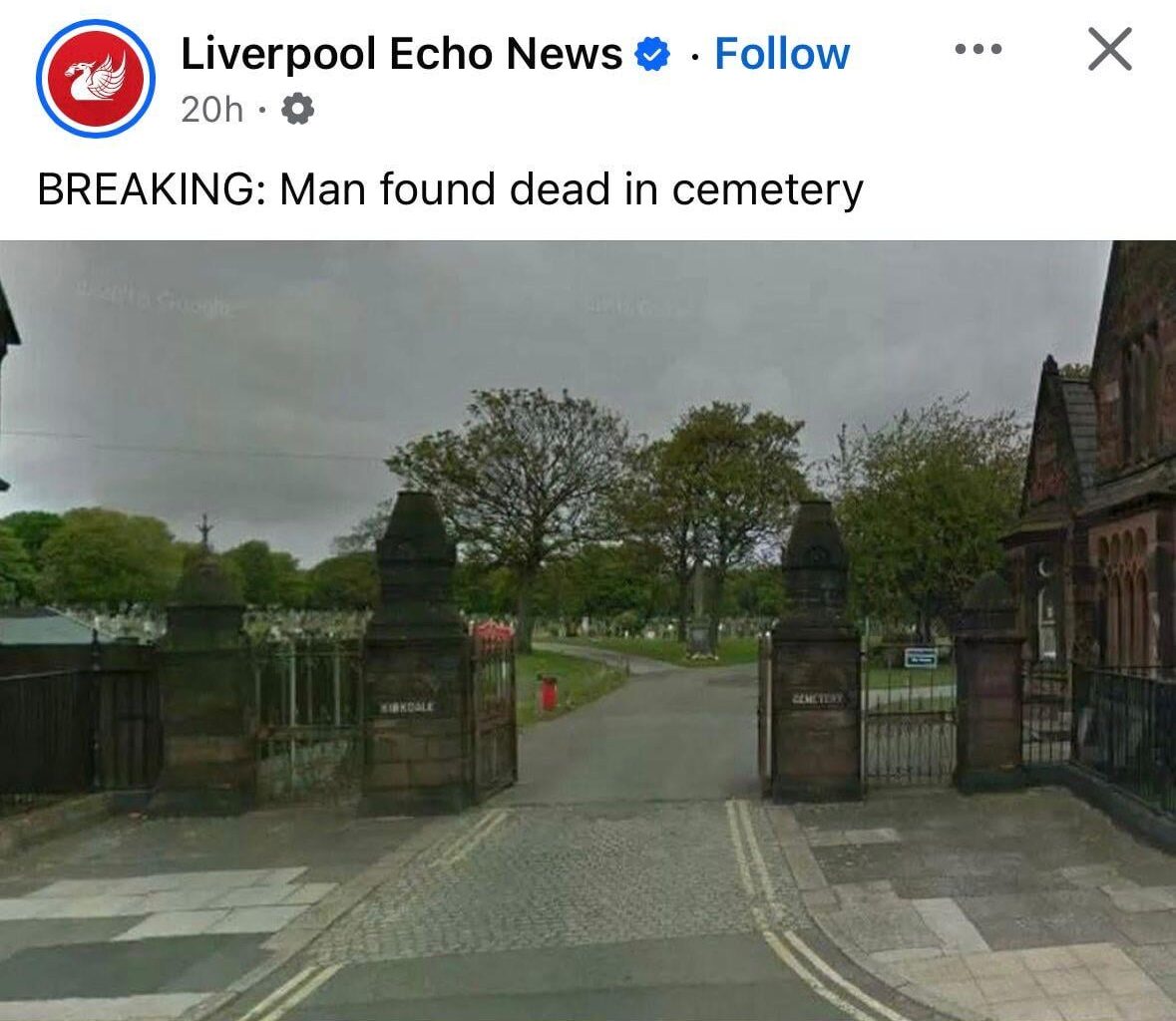This screenshot has height=1021, width=1176.
Task: Click the blue sign behind the right gate
Action: (x=921, y=657)
